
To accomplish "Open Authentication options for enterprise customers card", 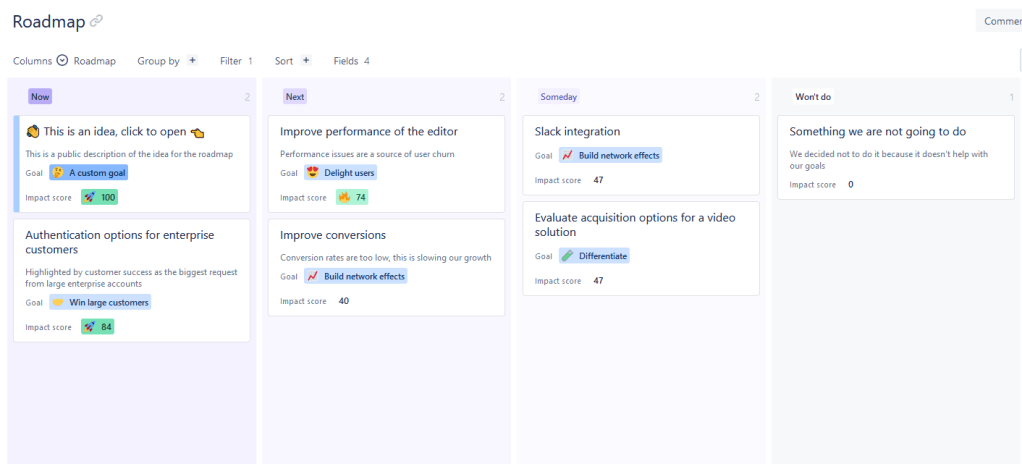I will point(119,242).
